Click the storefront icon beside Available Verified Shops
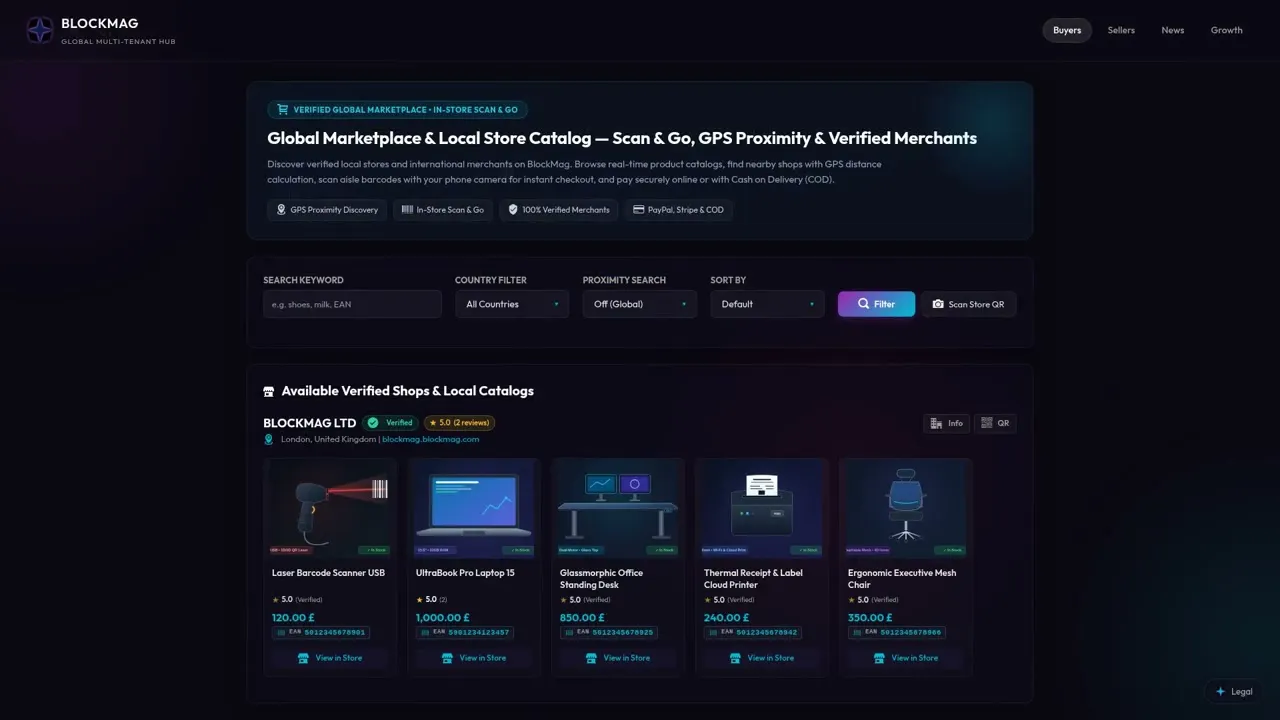Screen dimensions: 1280x720 click(x=268, y=391)
